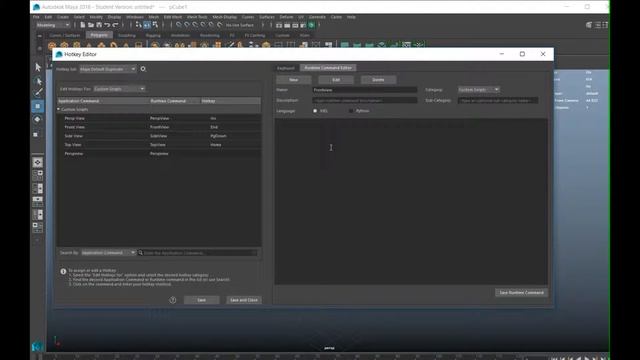Screen dimensions: 640x360
Task: Activate the highlighted Move tool in toolbox
Action: tap(38, 106)
